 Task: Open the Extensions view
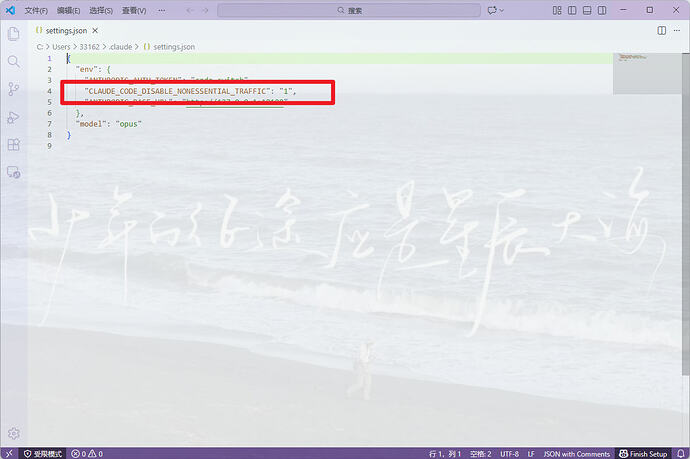14,145
